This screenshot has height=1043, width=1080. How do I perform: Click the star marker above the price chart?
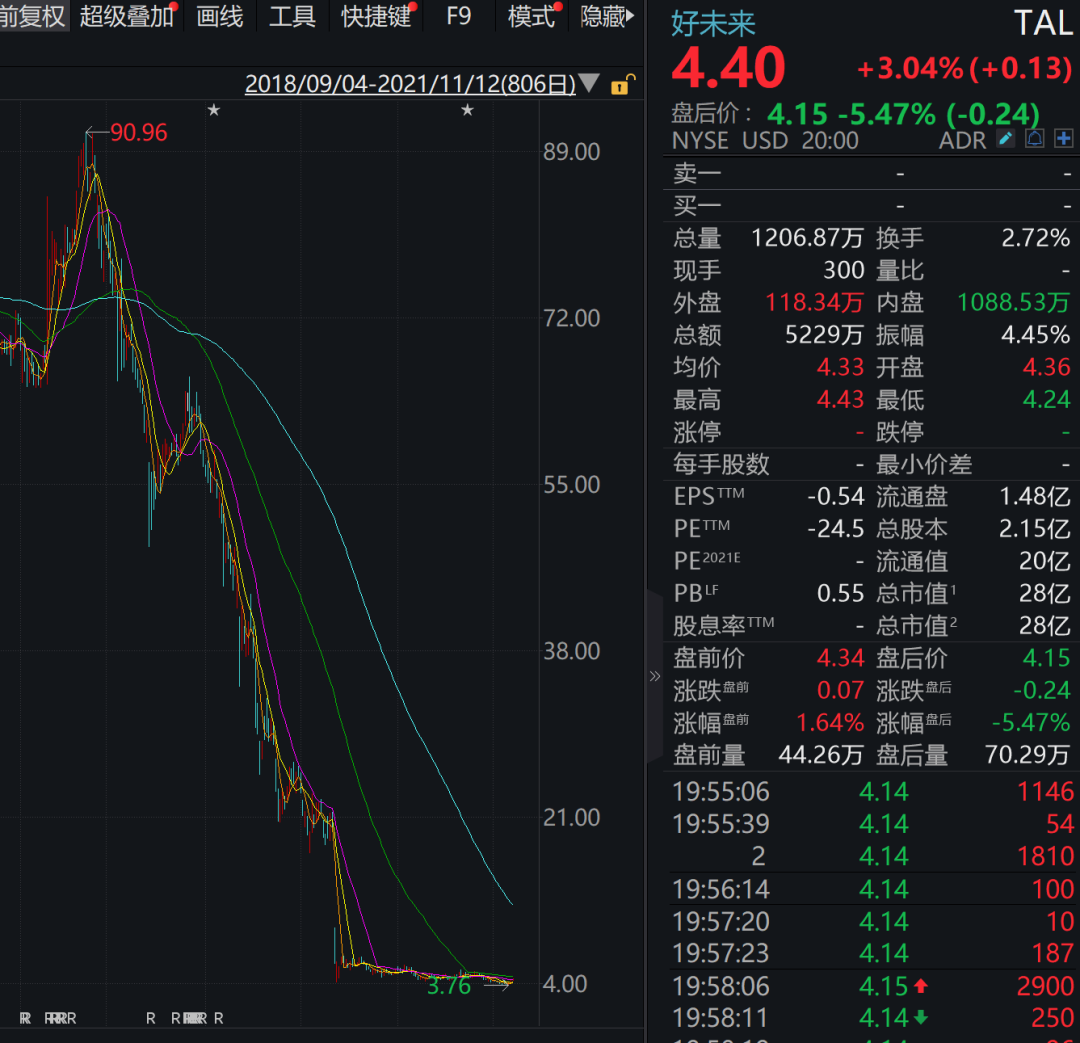click(213, 110)
